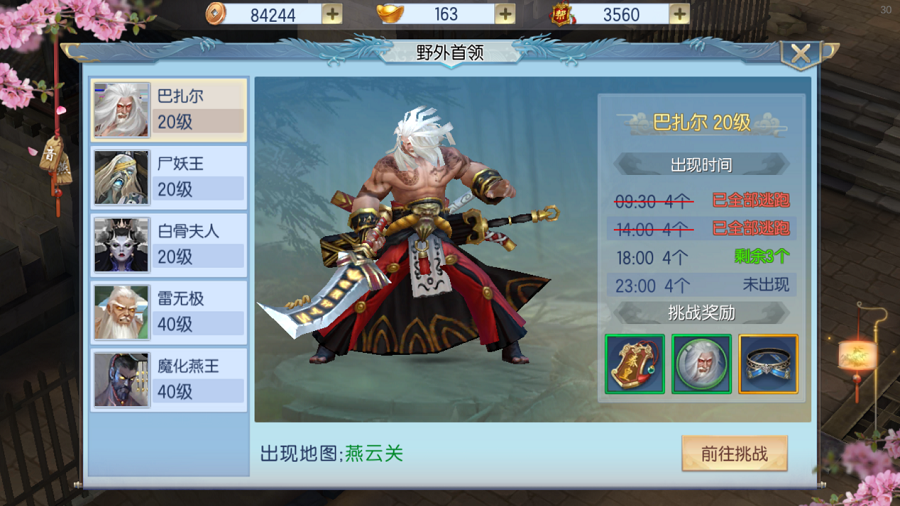View the white-haired boss portrait reward
900x506 pixels.
pyautogui.click(x=701, y=364)
